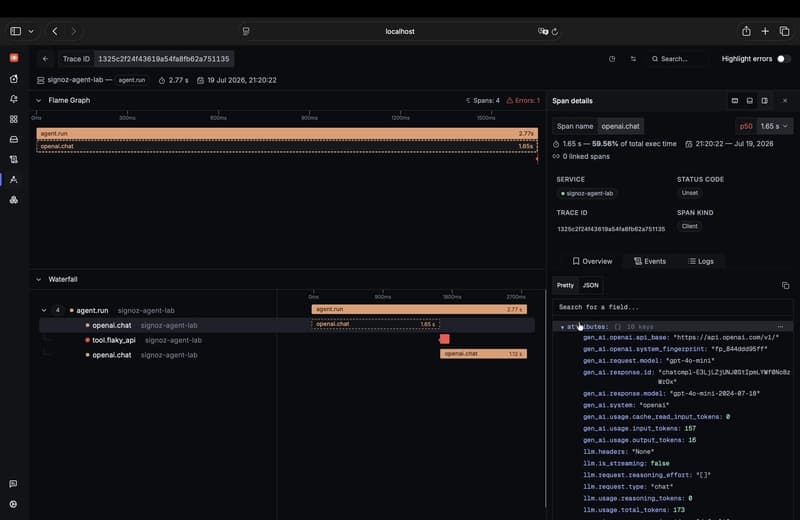
Task: Copy attributes with the copy icon
Action: [x=785, y=286]
